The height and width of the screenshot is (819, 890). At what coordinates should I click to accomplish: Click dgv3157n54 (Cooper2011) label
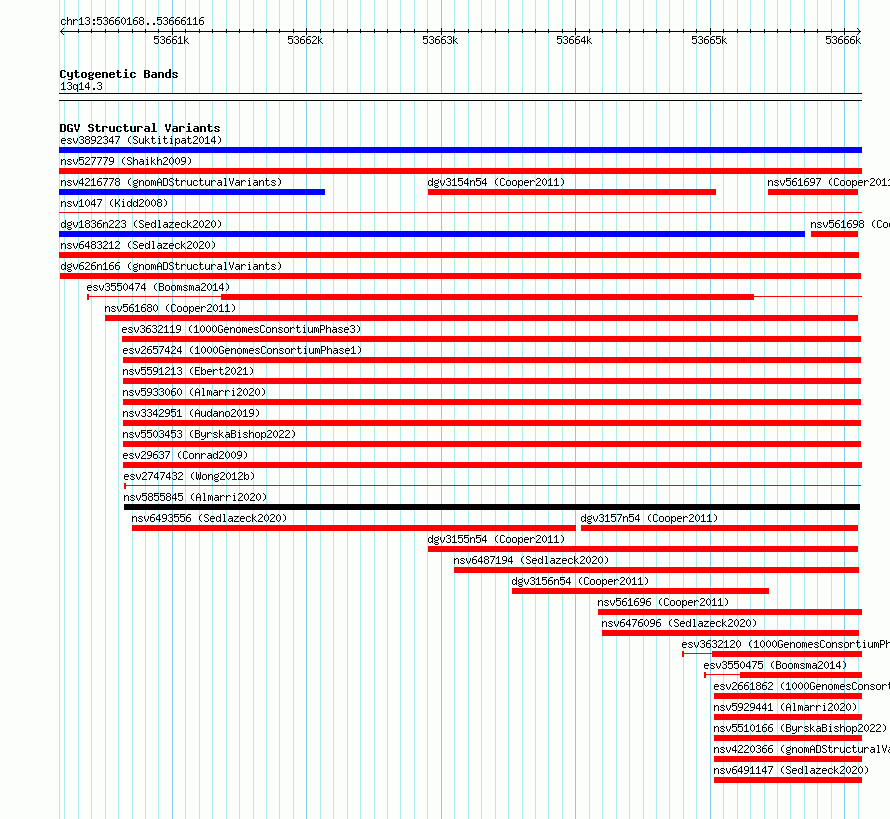pos(649,518)
